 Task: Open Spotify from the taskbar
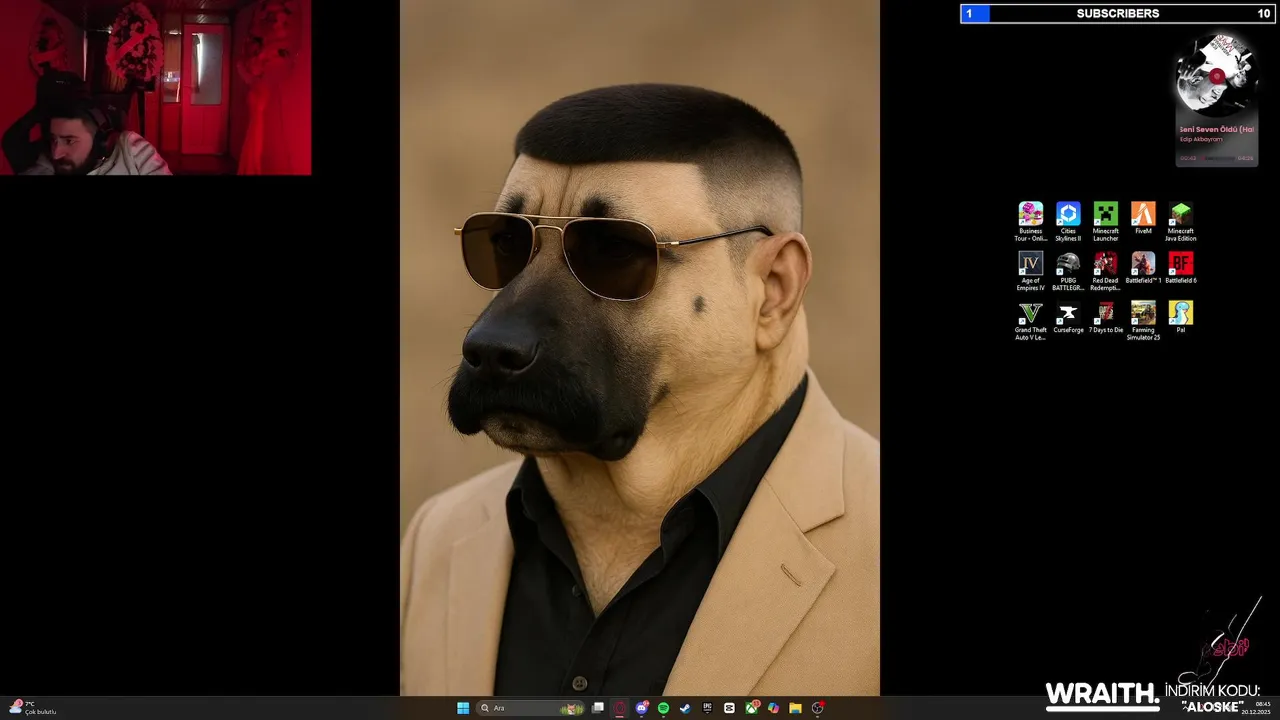click(663, 708)
